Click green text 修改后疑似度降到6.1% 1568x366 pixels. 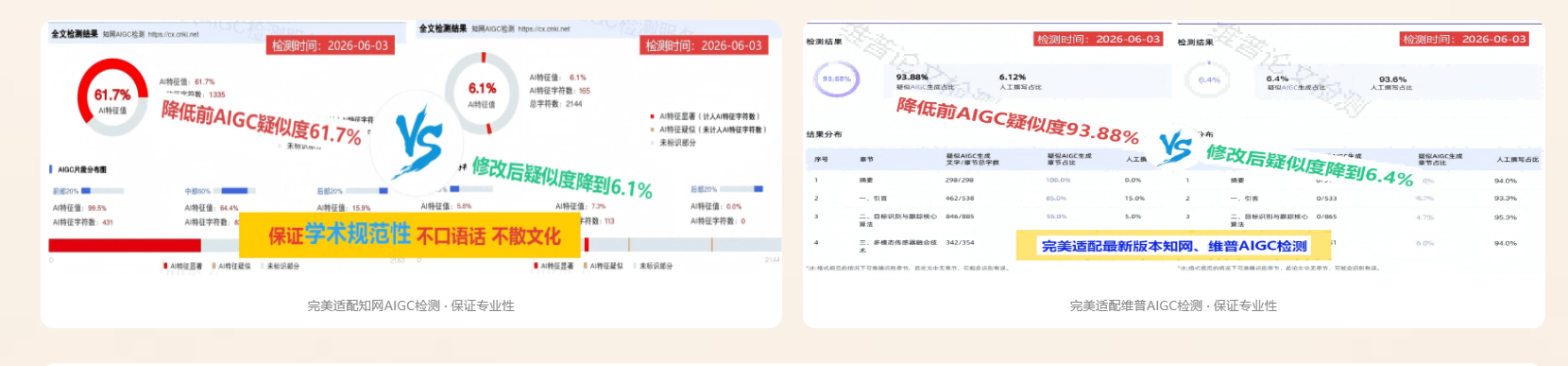tap(563, 177)
